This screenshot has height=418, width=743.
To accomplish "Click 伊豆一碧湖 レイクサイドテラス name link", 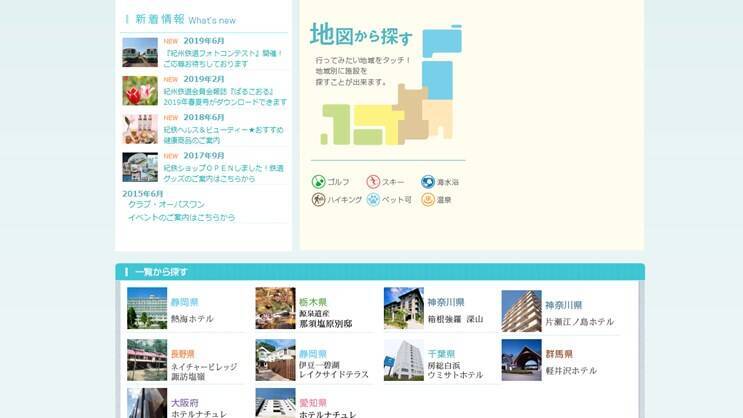I will click(x=334, y=370).
